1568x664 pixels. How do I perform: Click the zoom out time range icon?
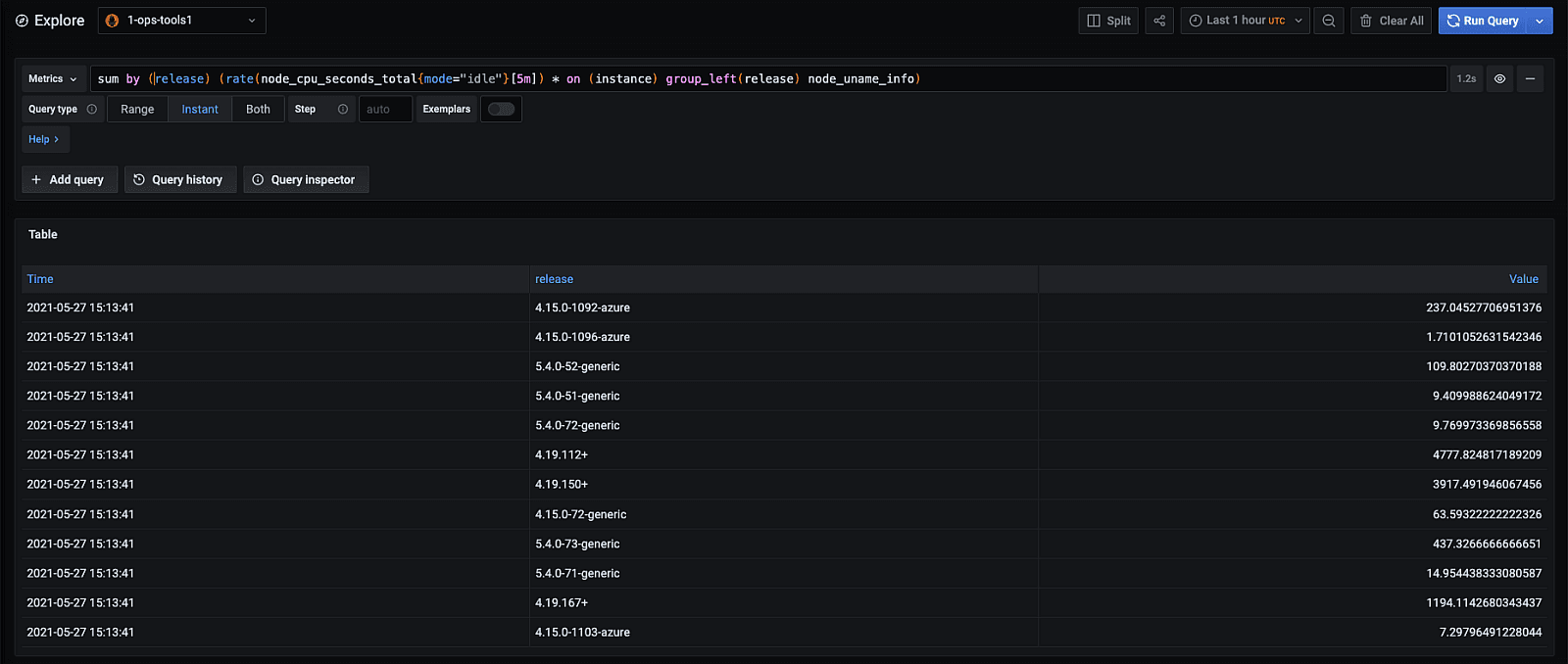coord(1329,21)
